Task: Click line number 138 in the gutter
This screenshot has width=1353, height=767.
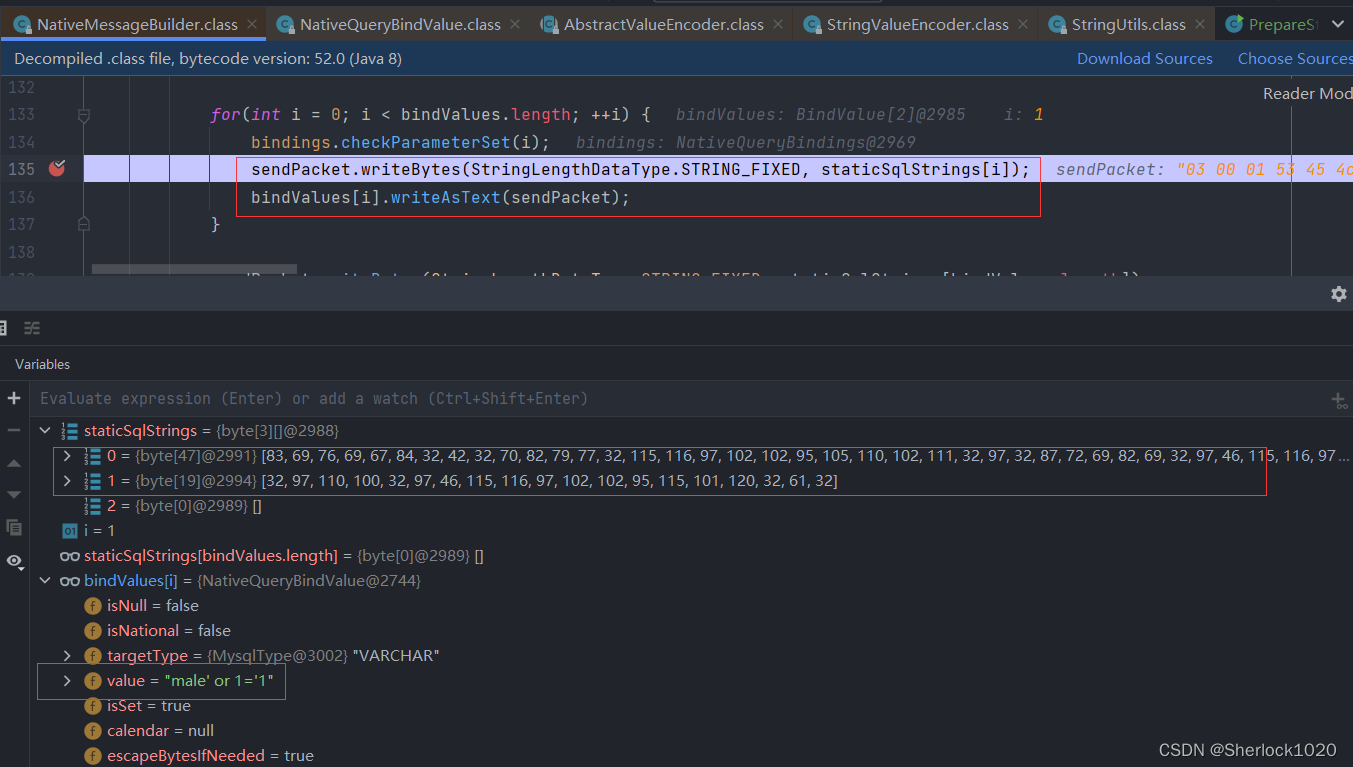Action: click(20, 252)
